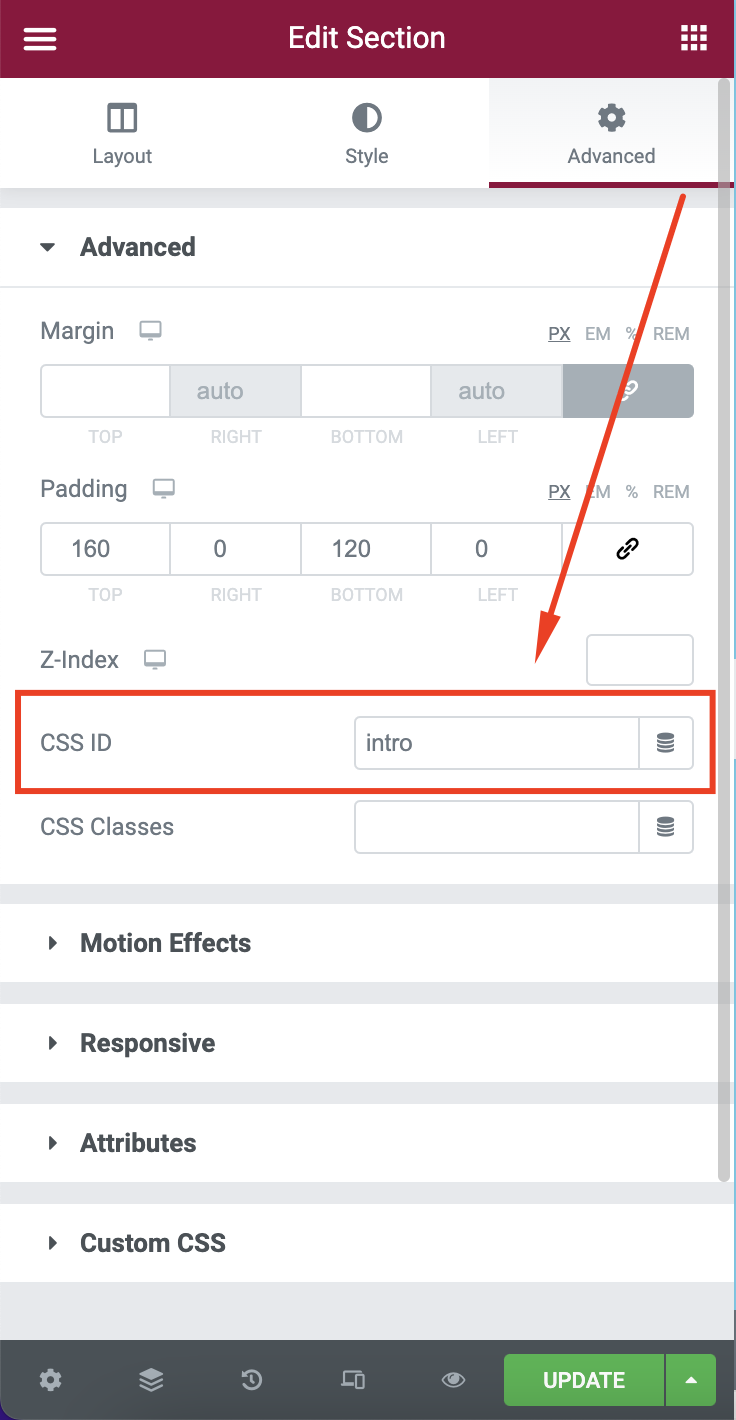Click the dynamic tags icon for CSS Classes

665,827
